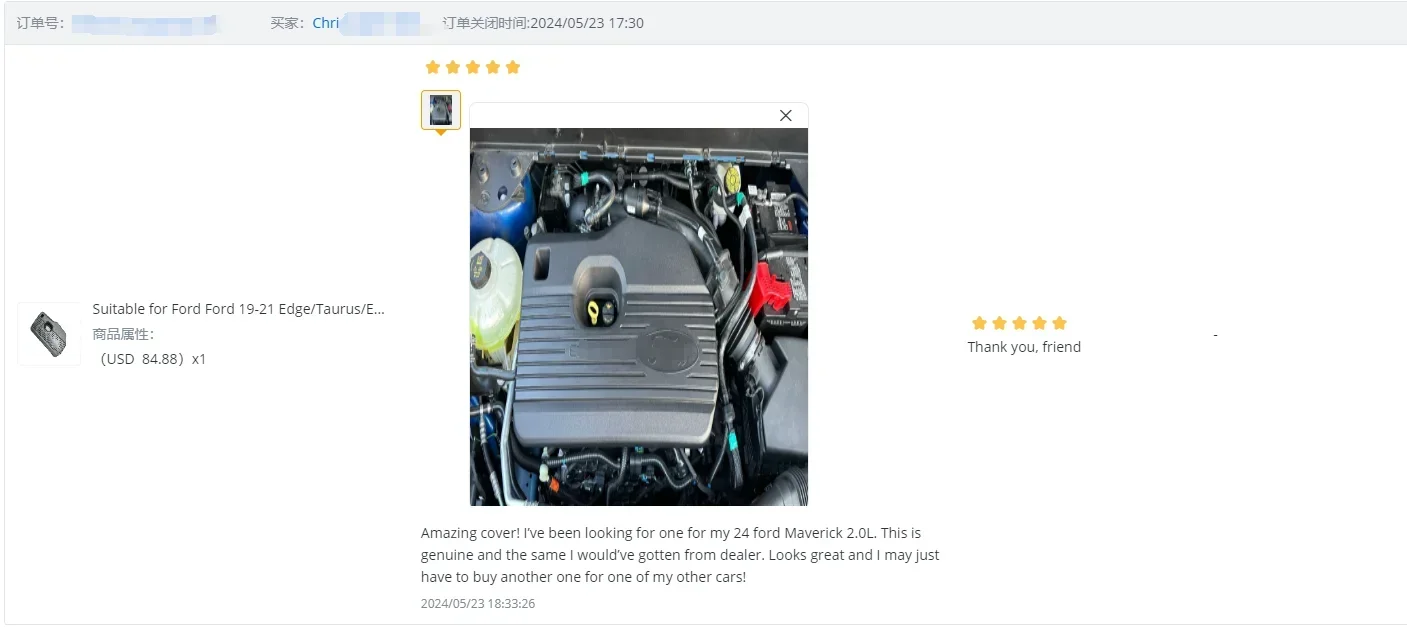Image resolution: width=1407 pixels, height=627 pixels.
Task: Click the key cover product thumbnail
Action: click(x=49, y=334)
